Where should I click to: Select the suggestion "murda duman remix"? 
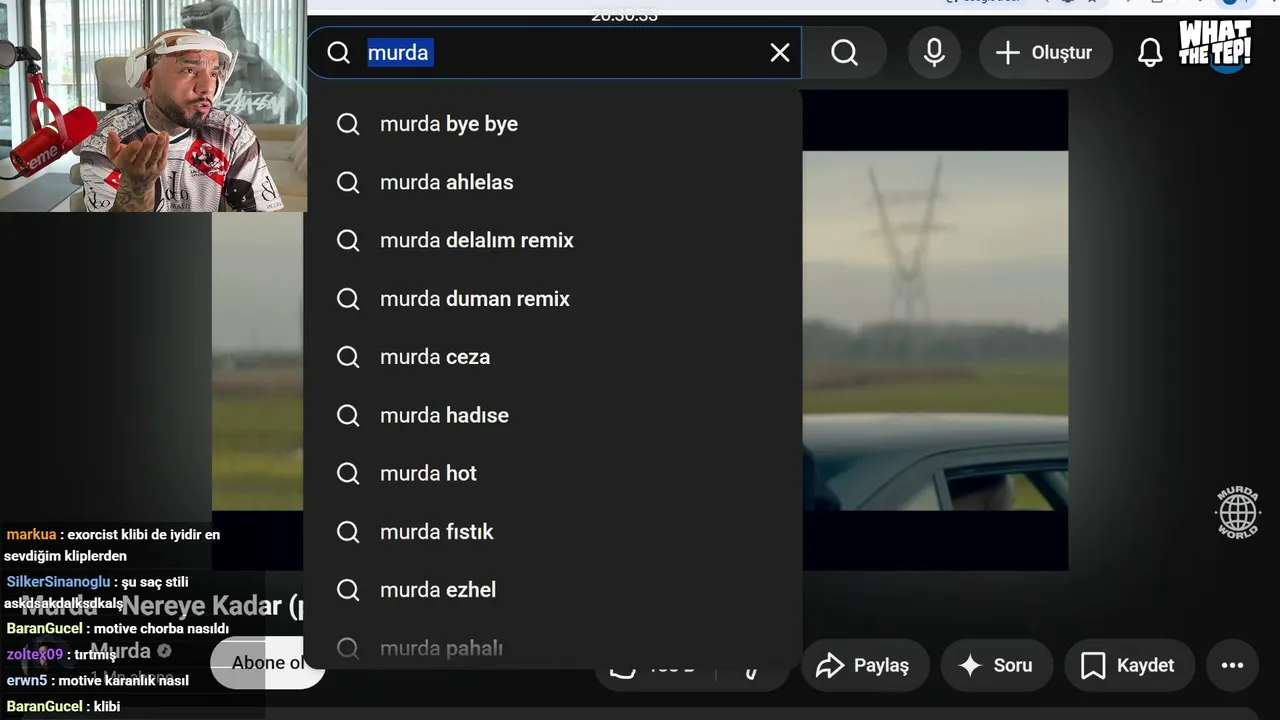pyautogui.click(x=553, y=298)
